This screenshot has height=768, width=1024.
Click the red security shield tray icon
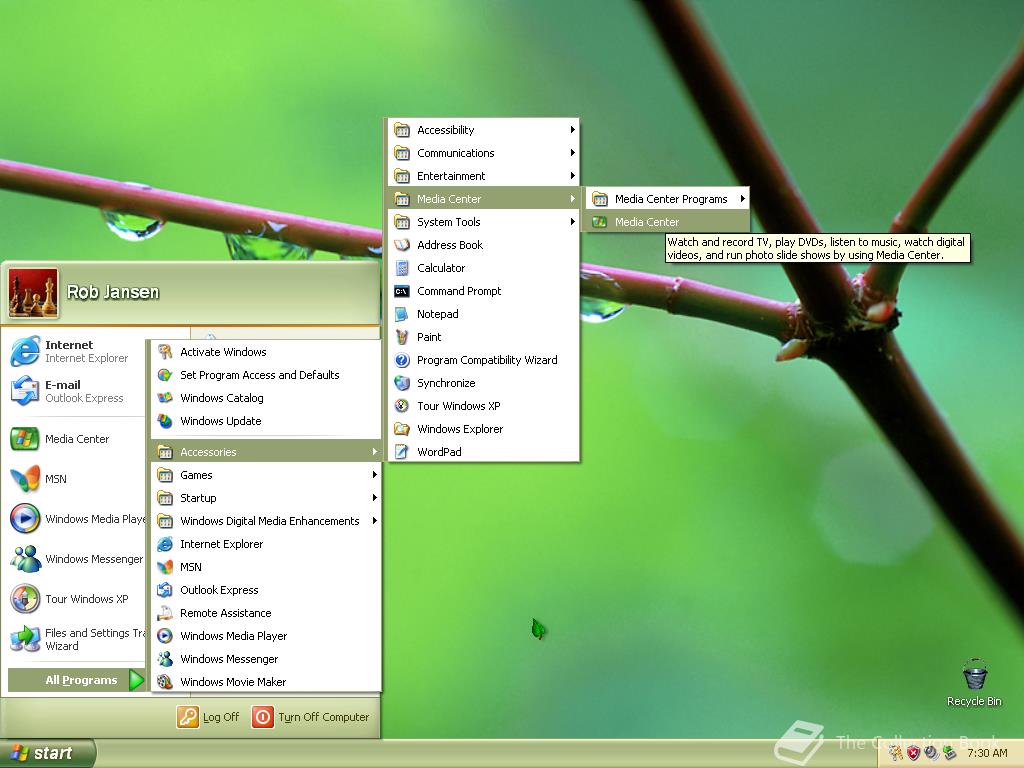(x=914, y=754)
